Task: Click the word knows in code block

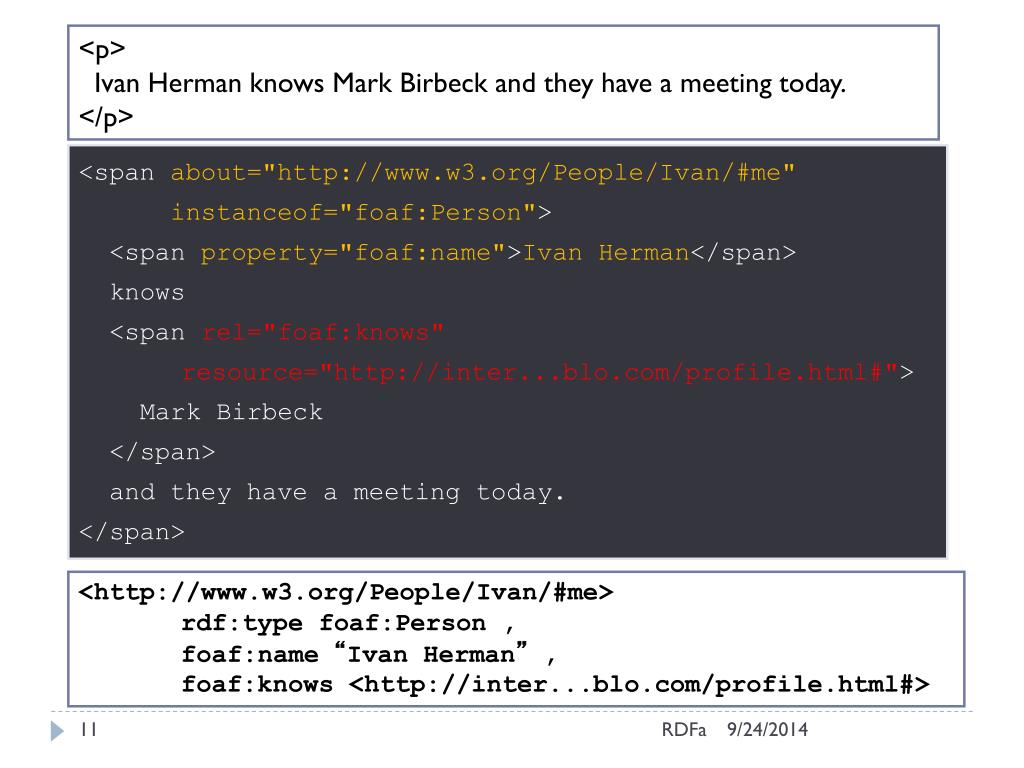Action: pos(147,293)
